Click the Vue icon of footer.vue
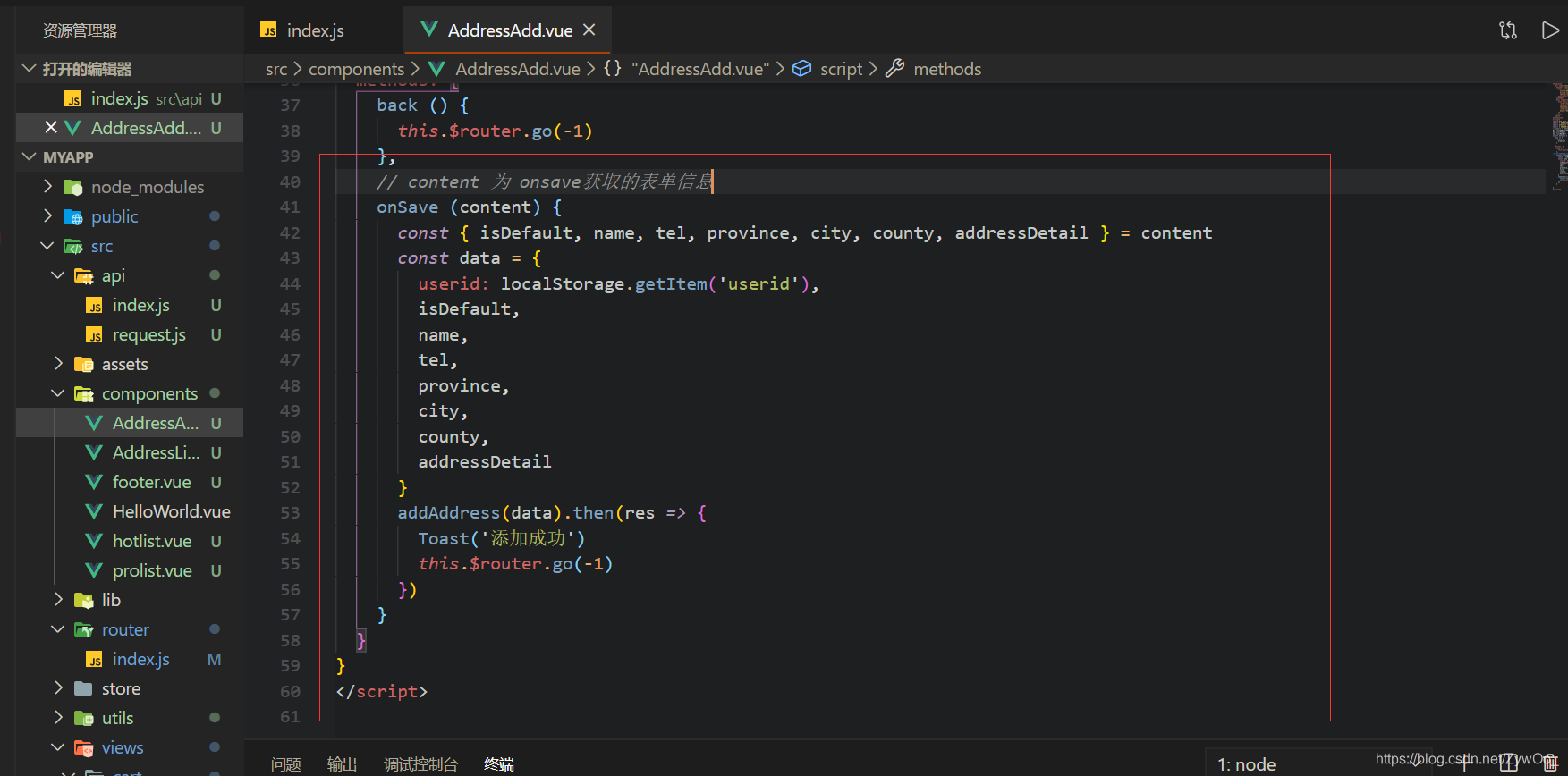Screen dimensions: 1568x776 pos(94,482)
